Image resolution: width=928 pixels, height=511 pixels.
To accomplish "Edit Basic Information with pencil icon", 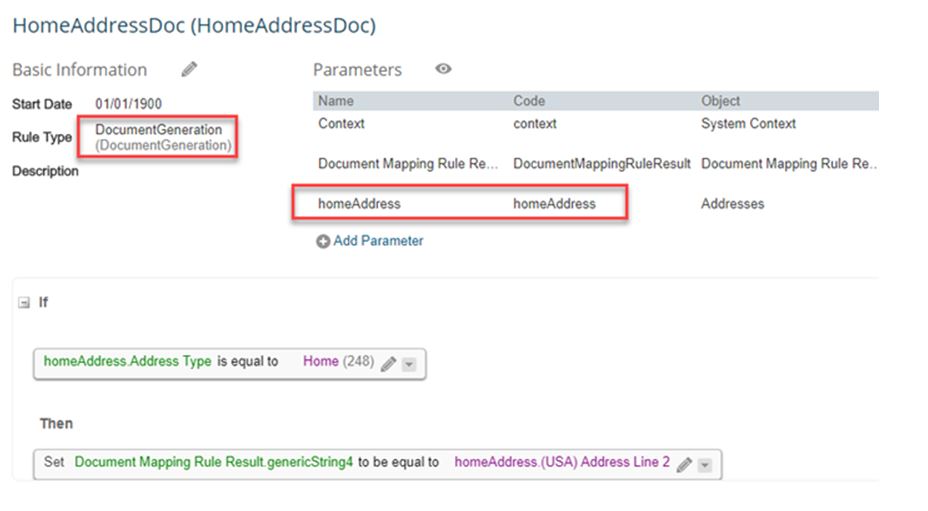I will pos(189,69).
